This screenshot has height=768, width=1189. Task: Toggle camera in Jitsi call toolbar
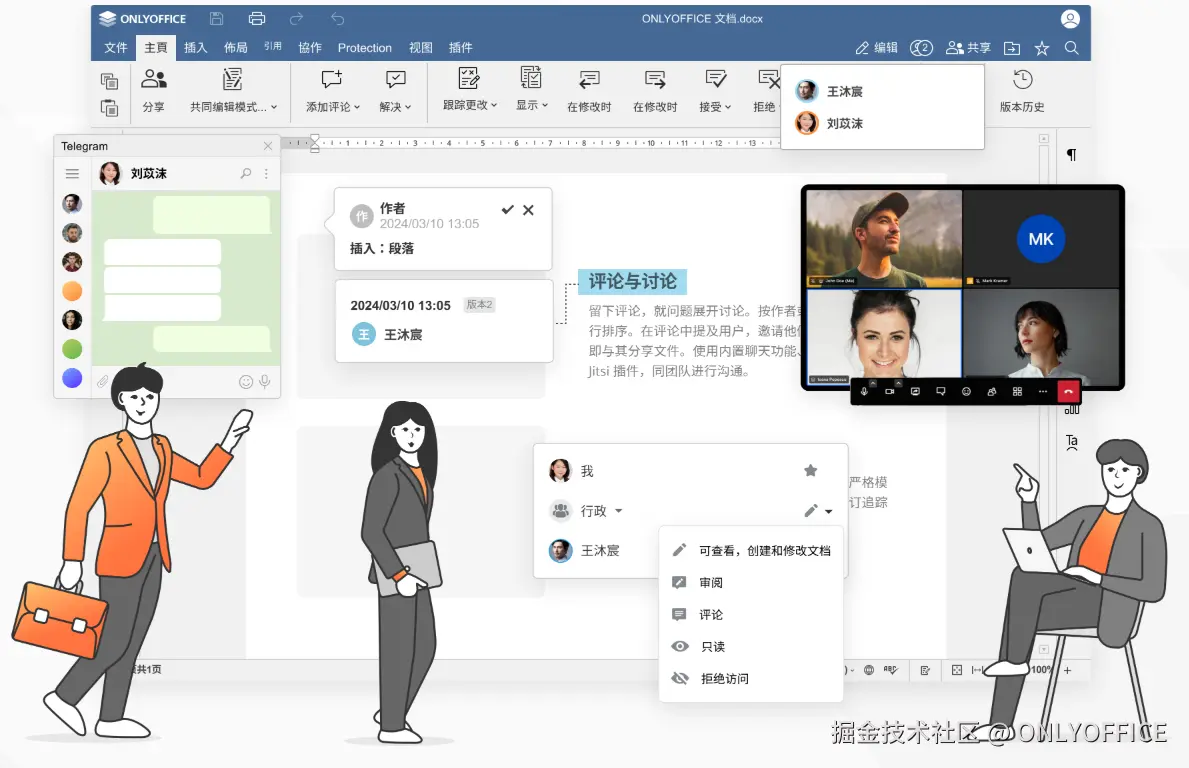click(x=889, y=391)
